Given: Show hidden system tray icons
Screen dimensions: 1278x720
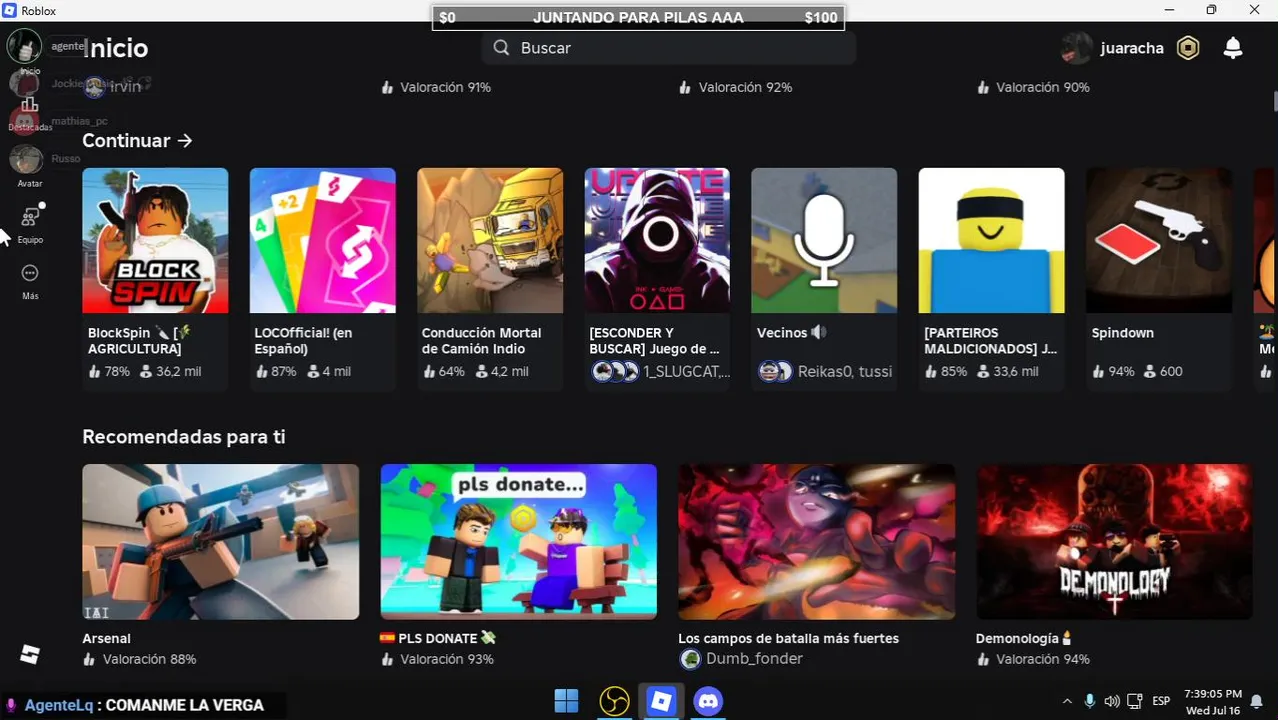Looking at the screenshot, I should point(1067,701).
